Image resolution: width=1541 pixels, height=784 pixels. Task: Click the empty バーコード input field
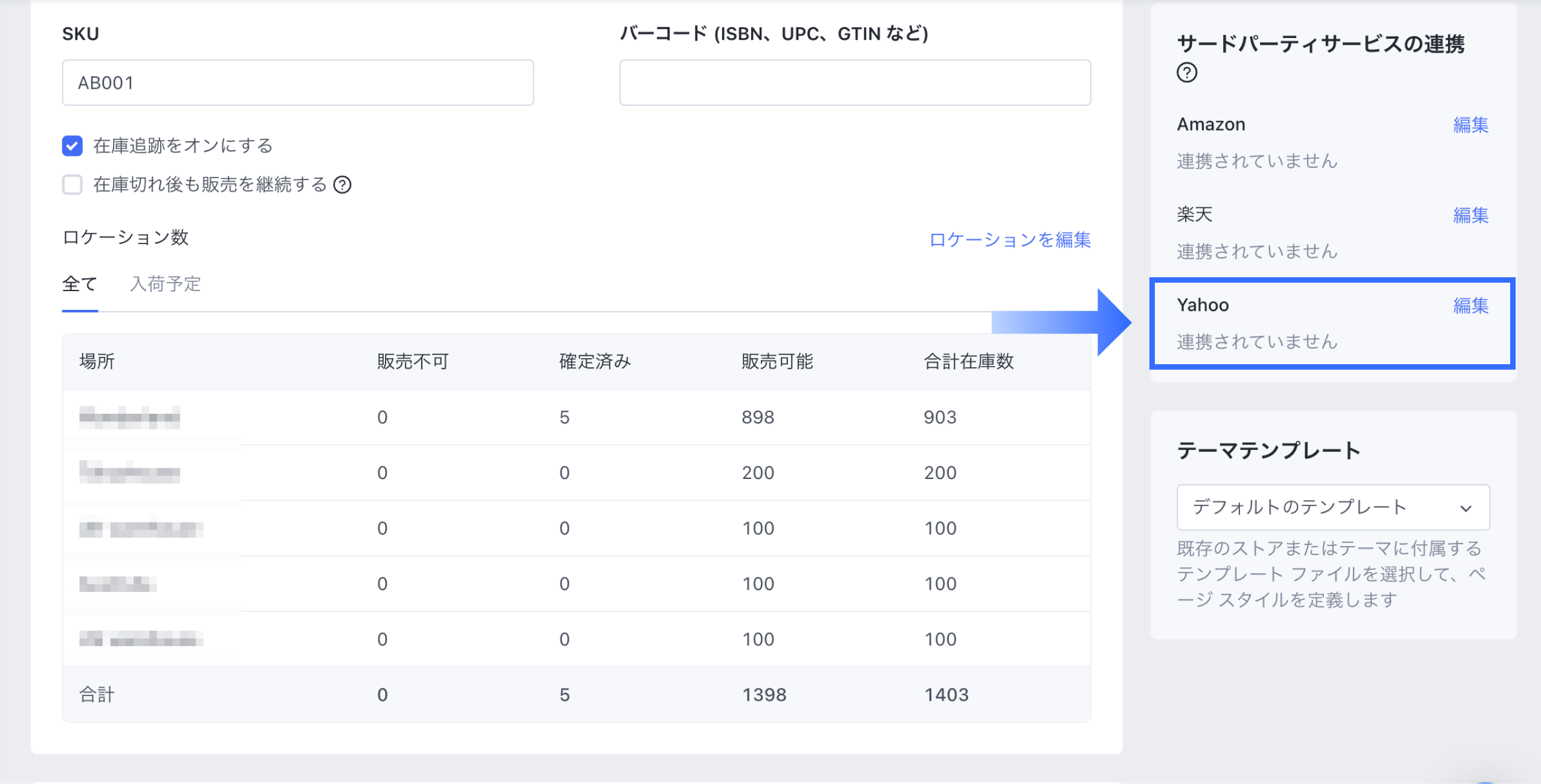click(x=854, y=83)
